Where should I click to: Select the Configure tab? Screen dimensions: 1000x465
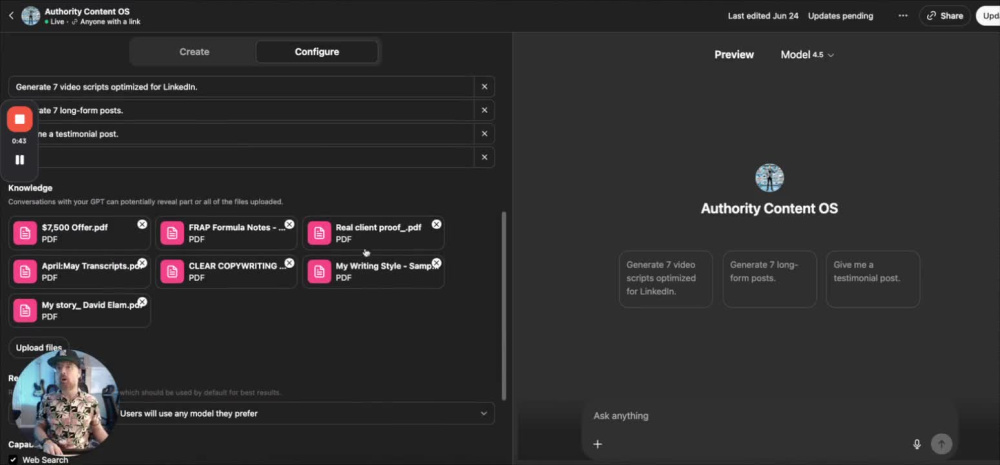(x=316, y=52)
